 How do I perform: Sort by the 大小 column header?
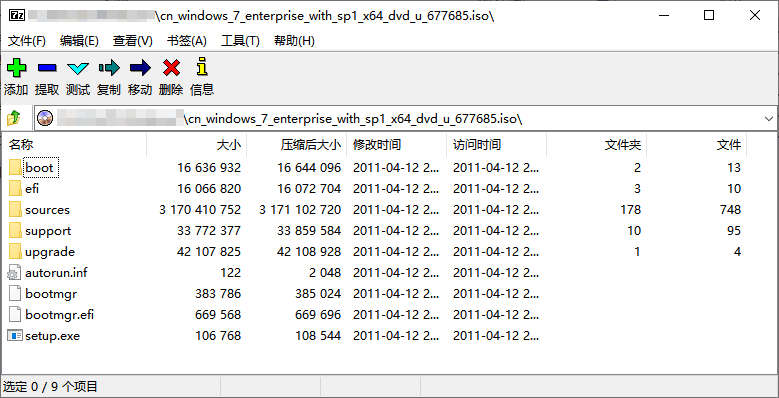[x=229, y=145]
